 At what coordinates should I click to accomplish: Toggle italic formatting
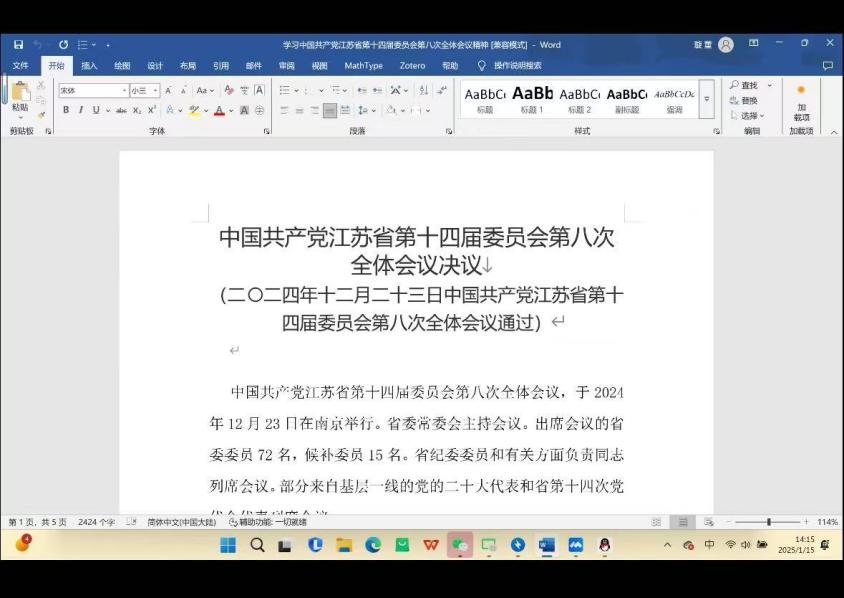pyautogui.click(x=81, y=110)
